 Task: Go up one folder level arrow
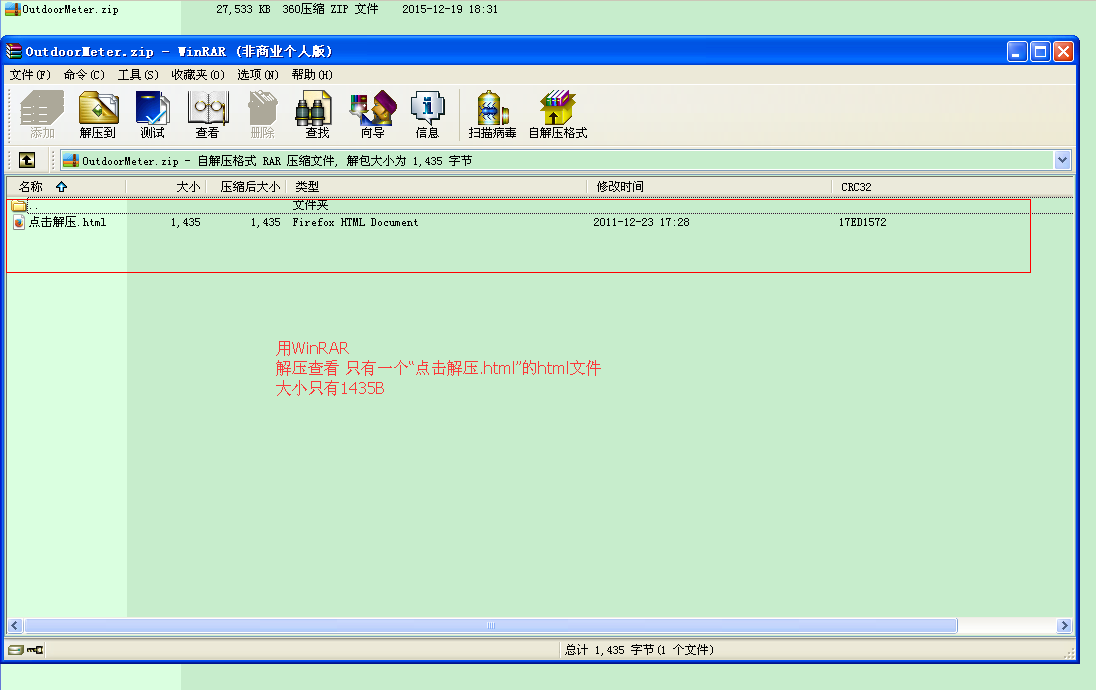pyautogui.click(x=27, y=160)
